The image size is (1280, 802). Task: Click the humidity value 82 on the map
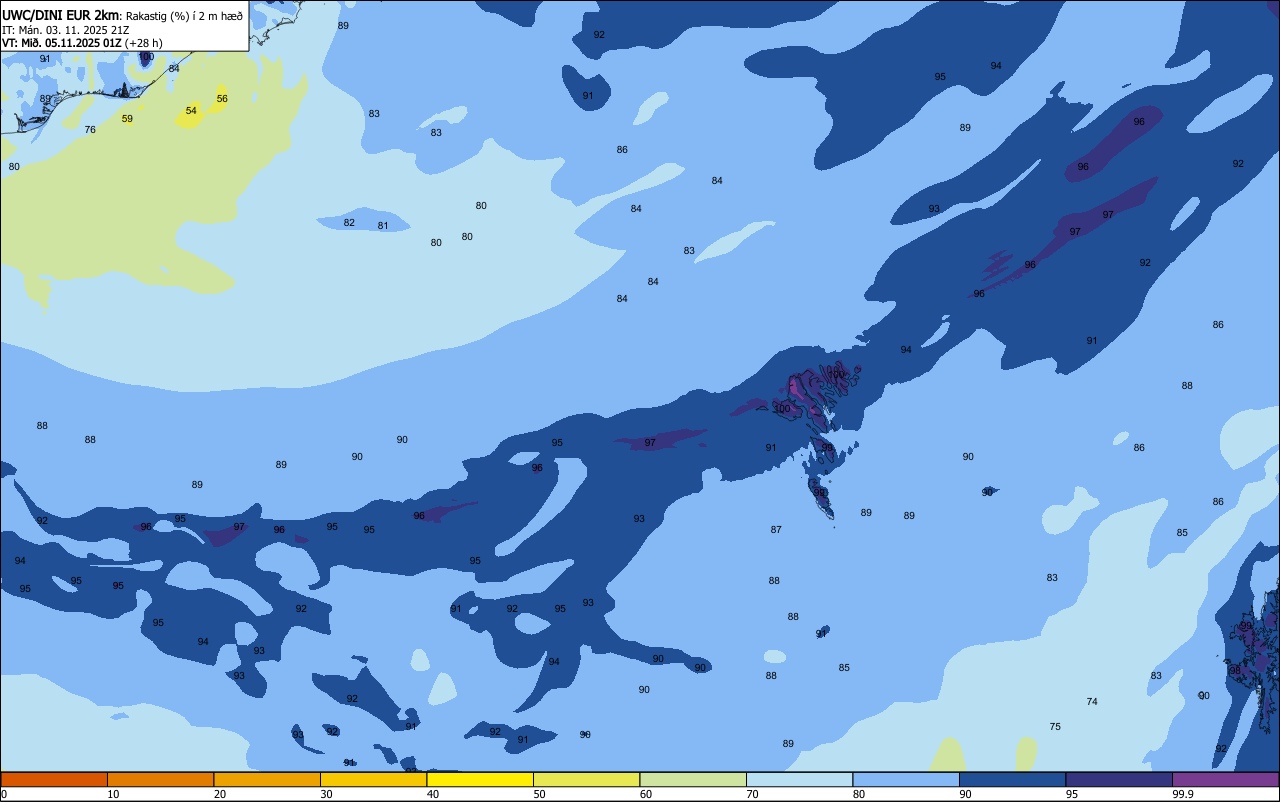click(349, 223)
